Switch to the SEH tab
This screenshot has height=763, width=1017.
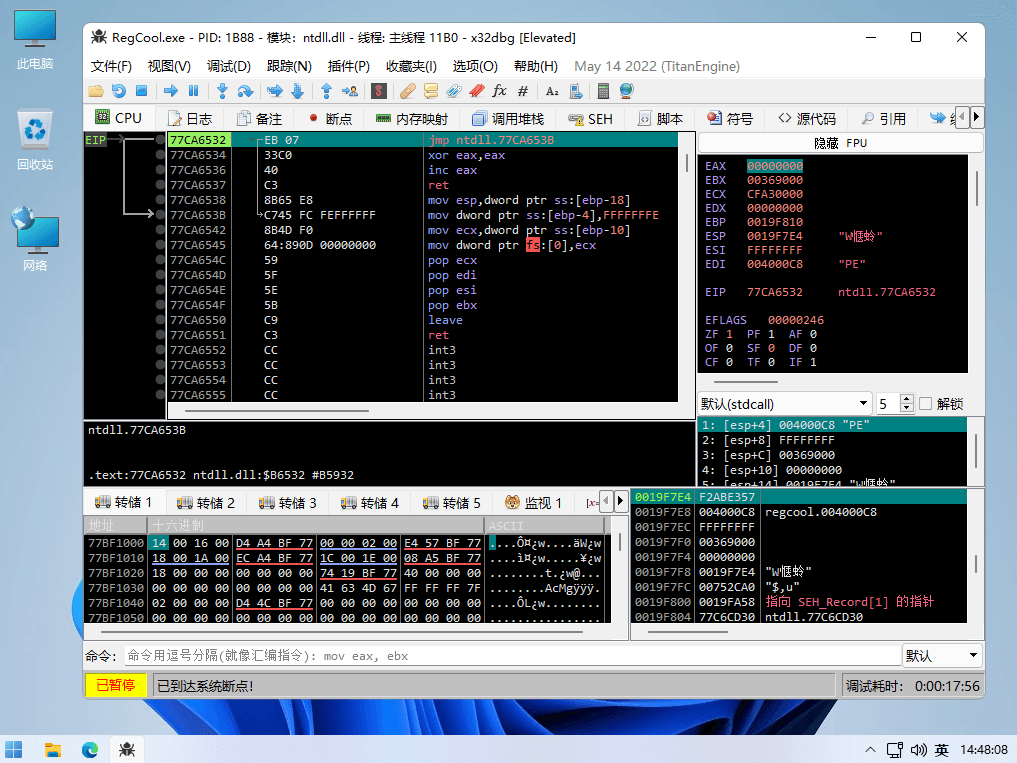[590, 119]
